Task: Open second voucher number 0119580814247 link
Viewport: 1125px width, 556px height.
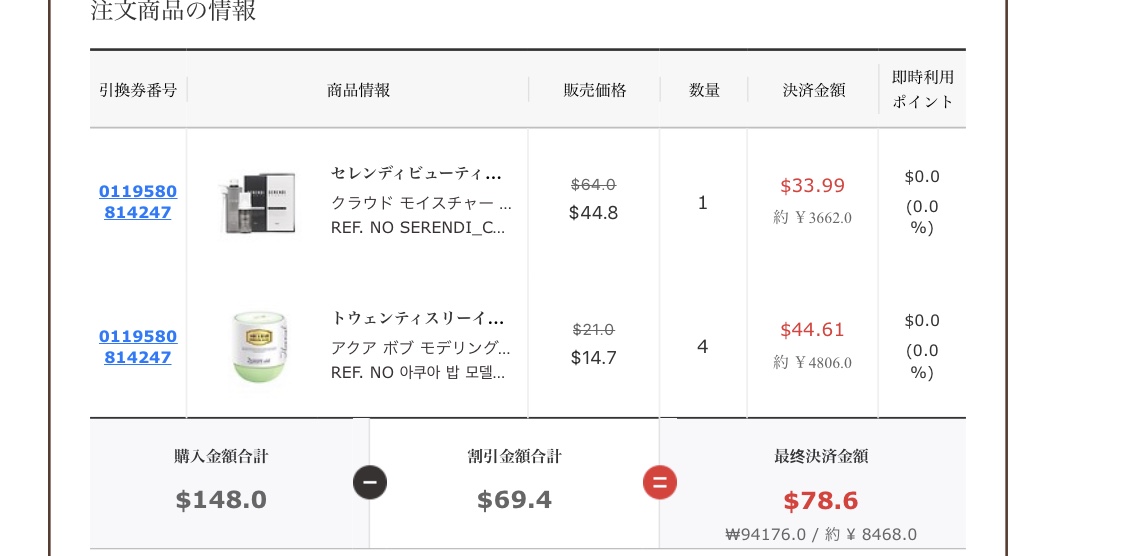Action: pos(138,347)
